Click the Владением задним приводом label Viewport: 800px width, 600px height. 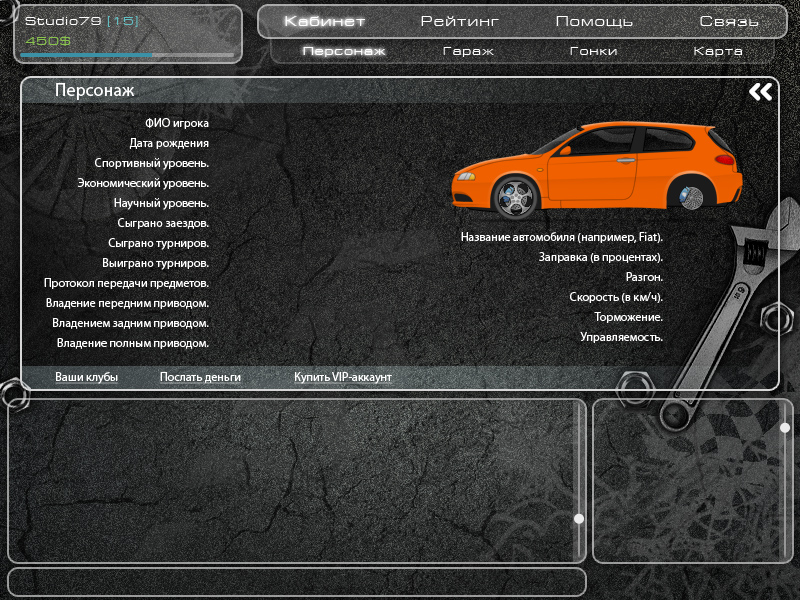pos(131,323)
